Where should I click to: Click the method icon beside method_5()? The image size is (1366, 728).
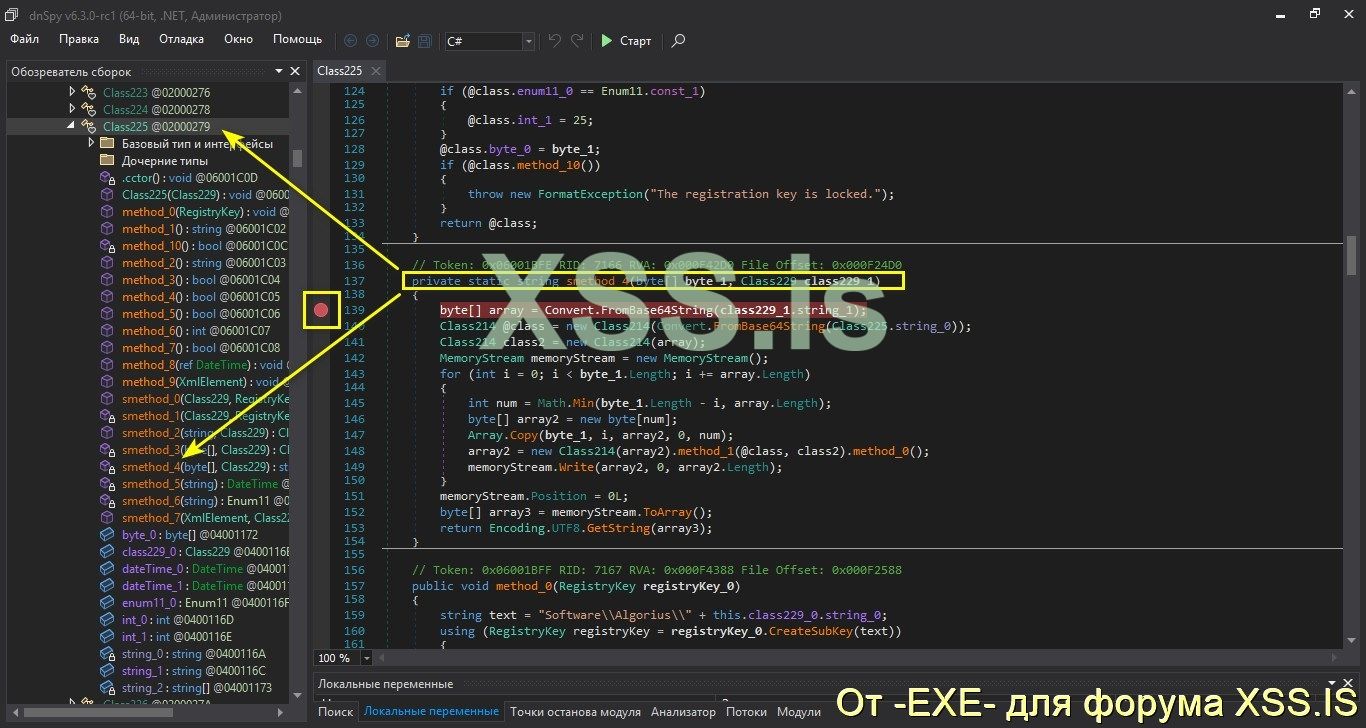point(107,314)
